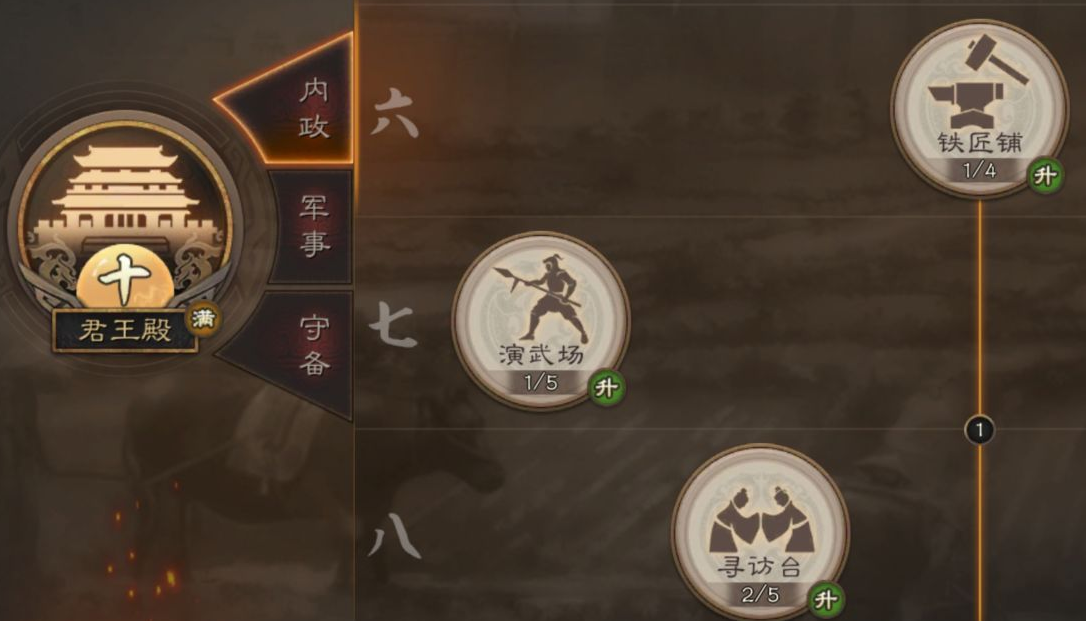1086x621 pixels.
Task: Click the 1/4 progress on 铁匠铺
Action: [x=979, y=170]
